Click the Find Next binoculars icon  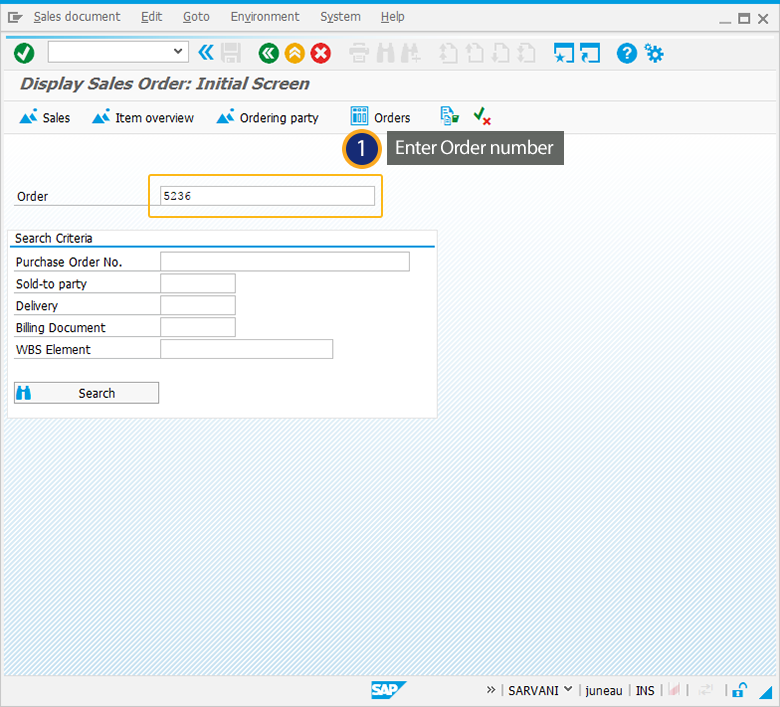[x=411, y=53]
